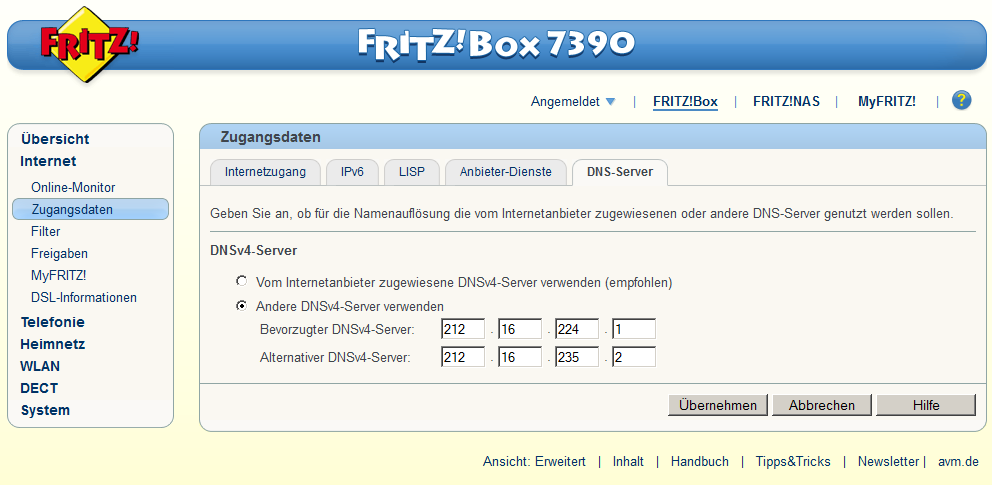This screenshot has height=485, width=992.
Task: Expand the Angemeldet dropdown arrow
Action: 611,102
